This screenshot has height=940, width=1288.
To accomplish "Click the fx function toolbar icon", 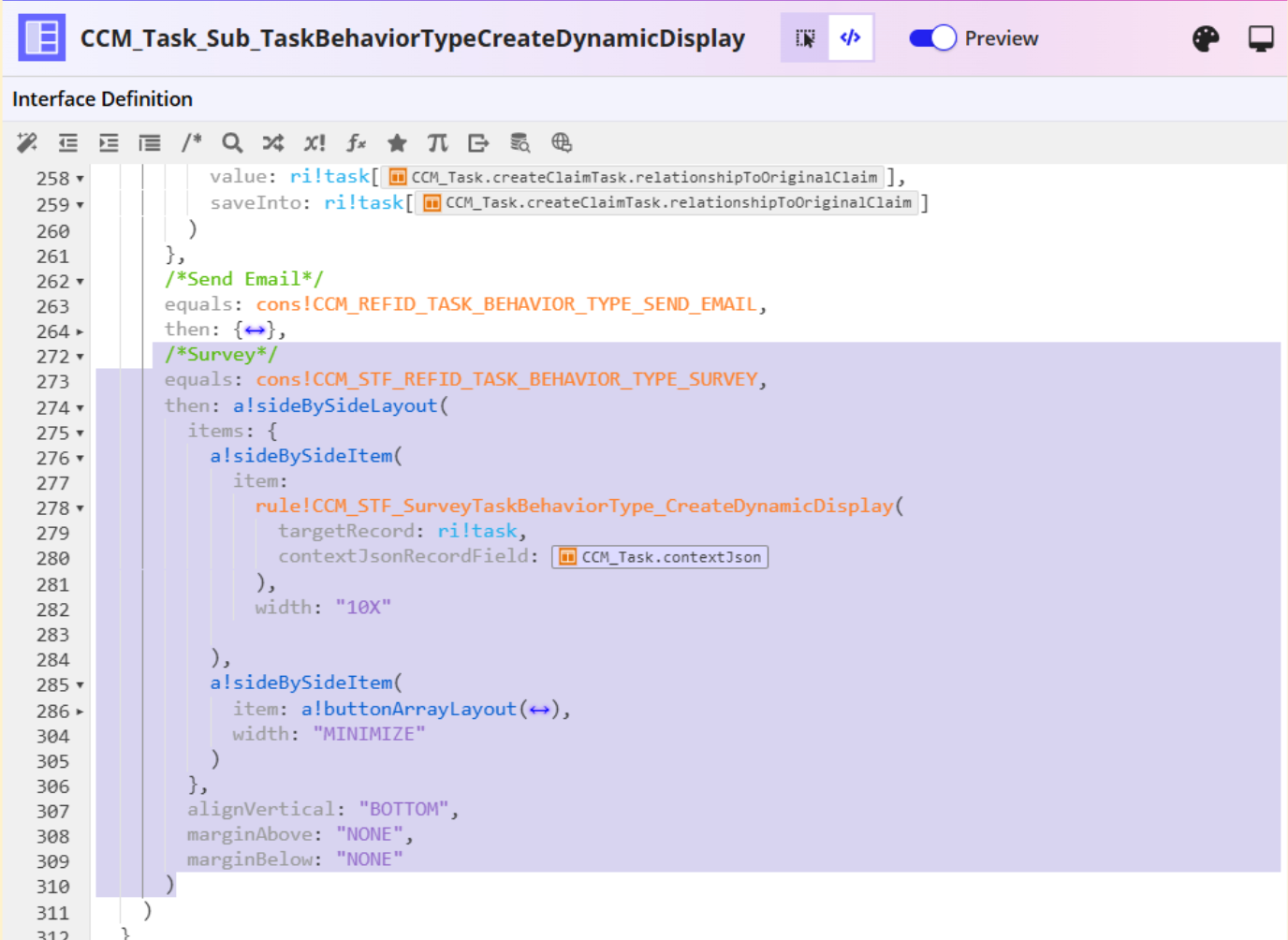I will point(356,142).
